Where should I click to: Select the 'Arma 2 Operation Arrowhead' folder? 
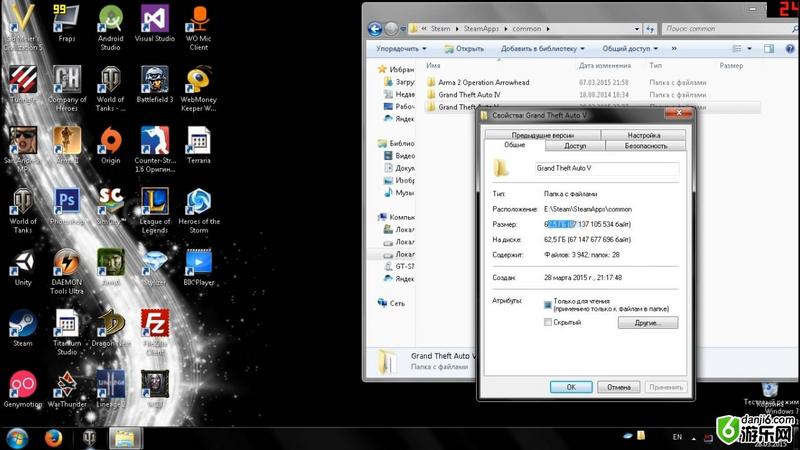tap(483, 82)
